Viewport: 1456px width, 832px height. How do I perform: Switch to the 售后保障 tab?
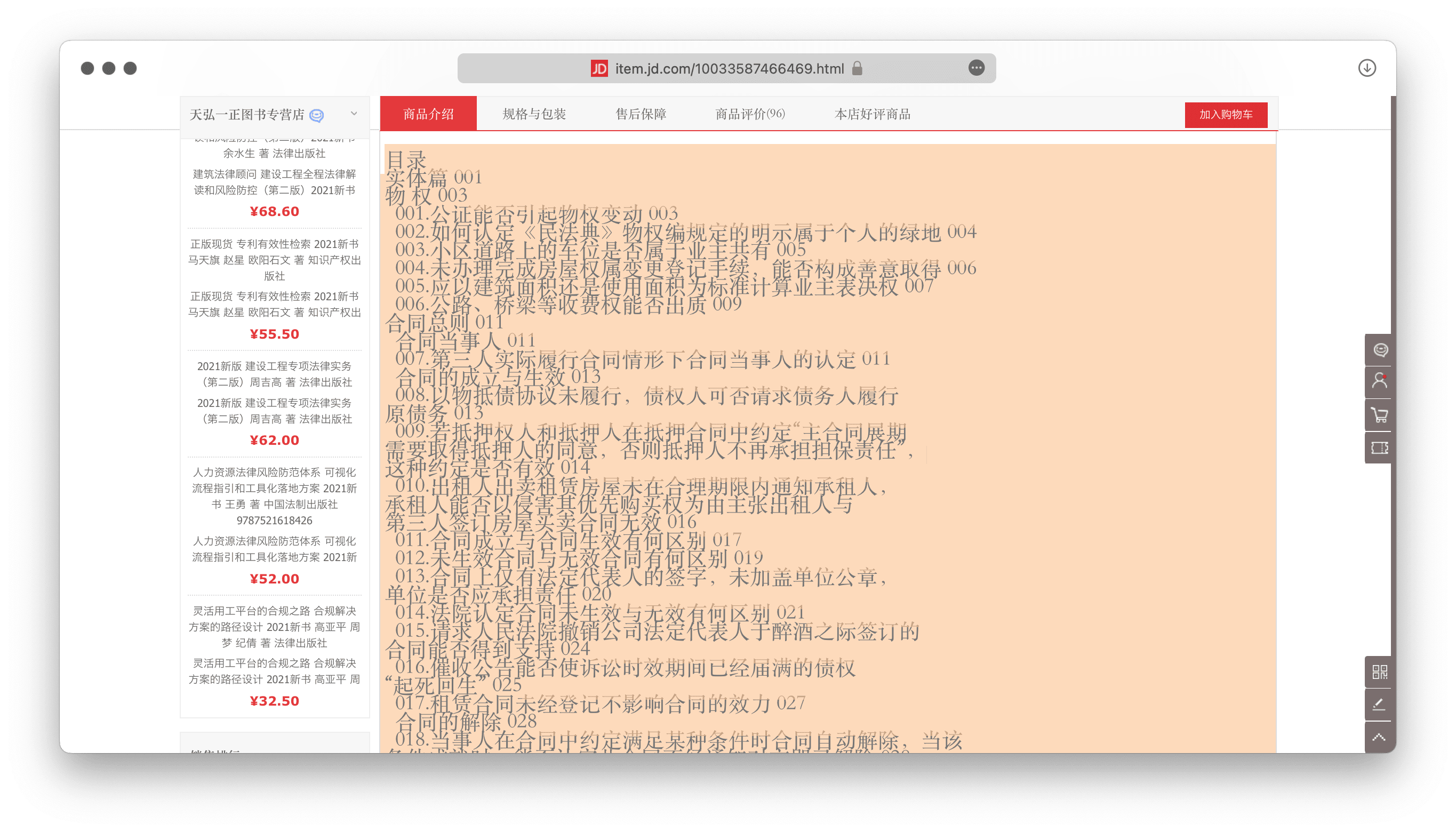tap(641, 114)
